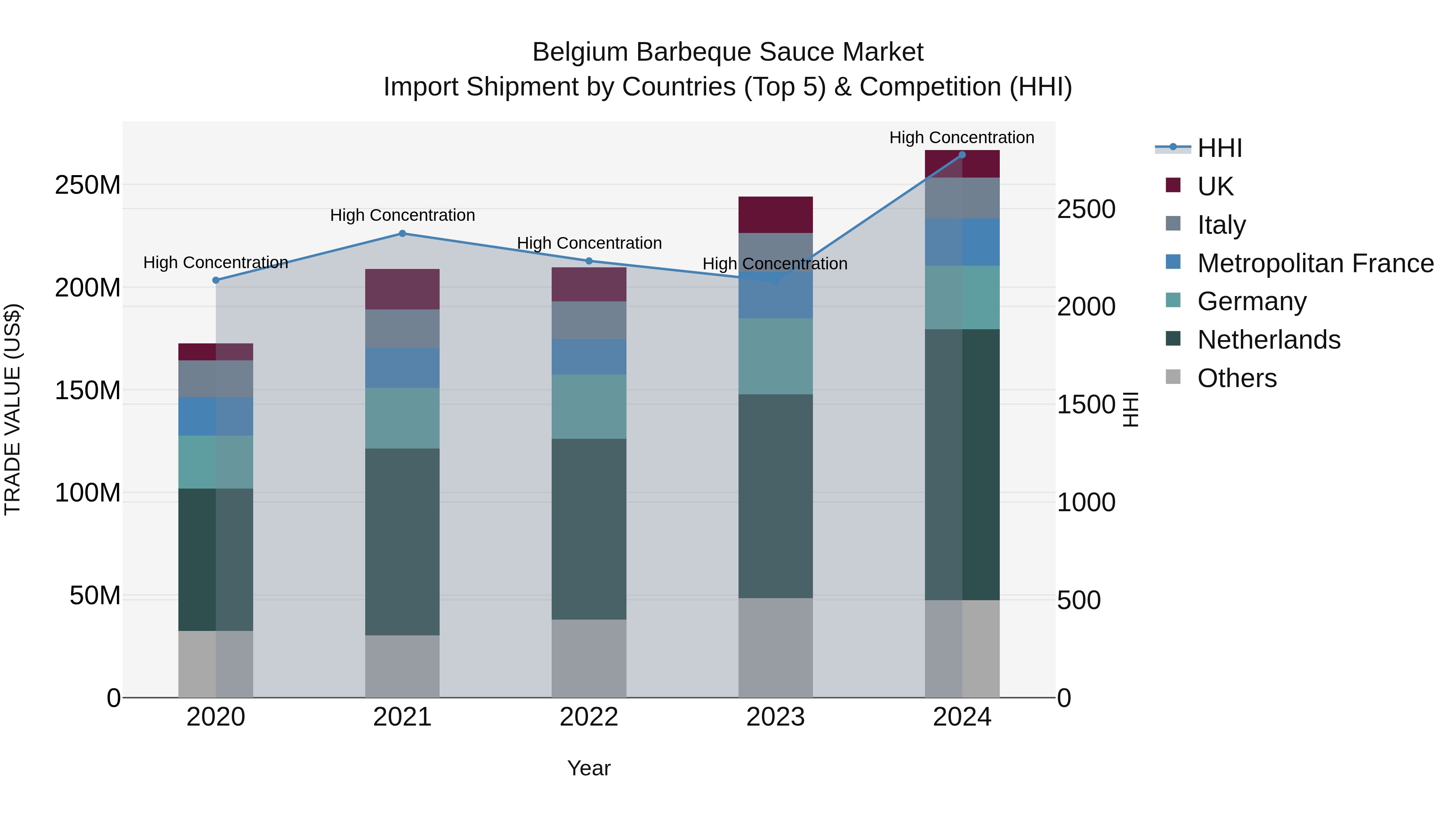Click the Italy segment of the 2022 bar
The height and width of the screenshot is (819, 1456).
pos(589,320)
